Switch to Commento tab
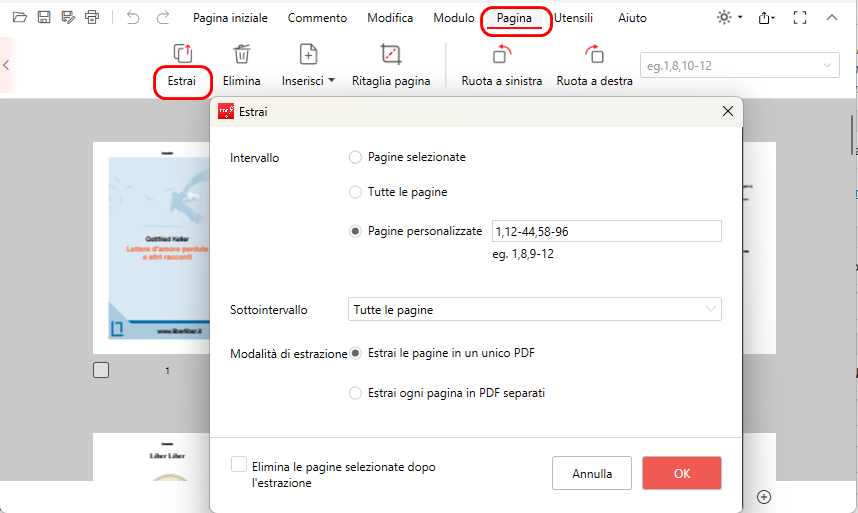 (317, 18)
